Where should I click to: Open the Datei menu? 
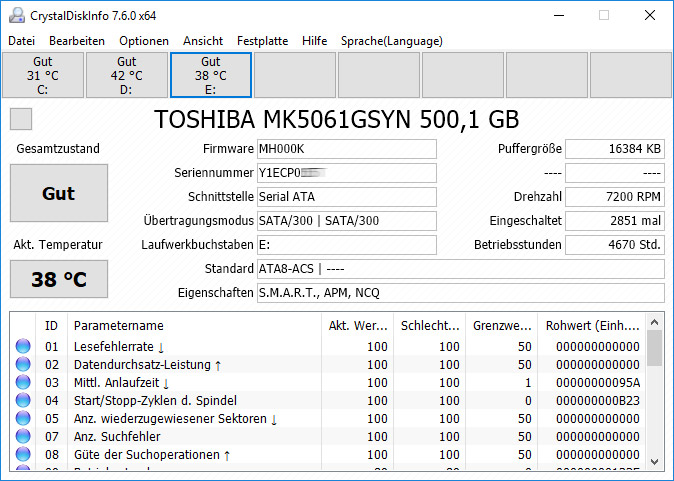[21, 41]
